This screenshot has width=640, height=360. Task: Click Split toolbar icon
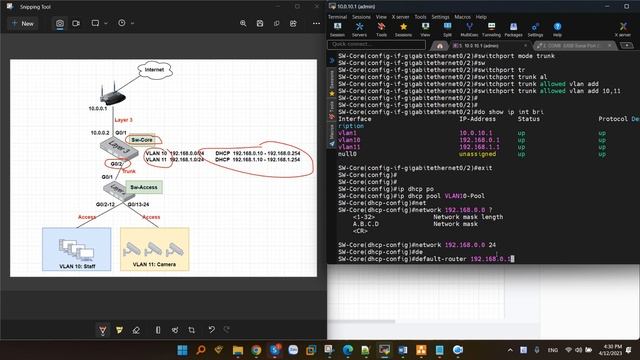pos(447,29)
